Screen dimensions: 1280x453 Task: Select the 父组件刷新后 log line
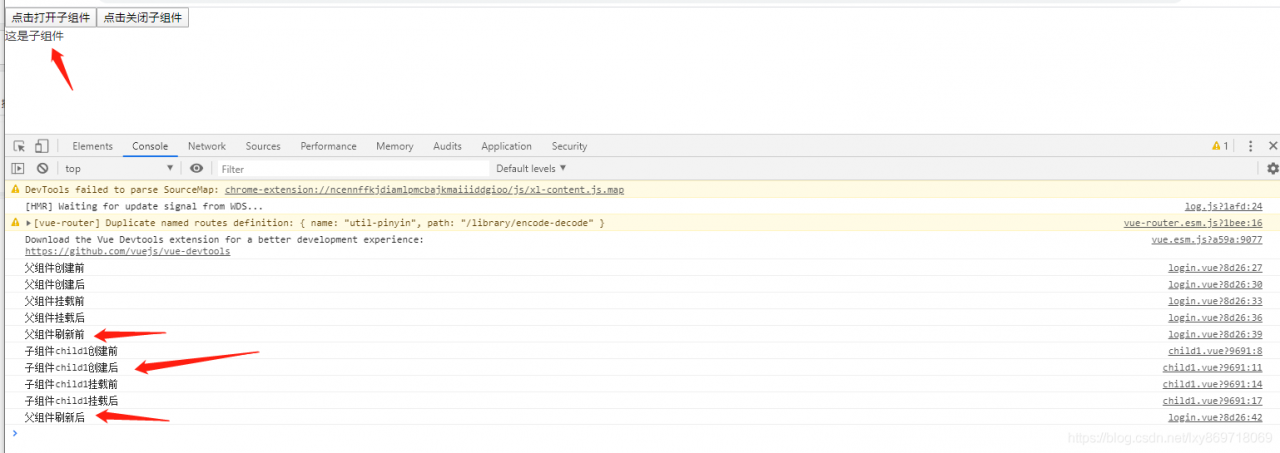55,418
